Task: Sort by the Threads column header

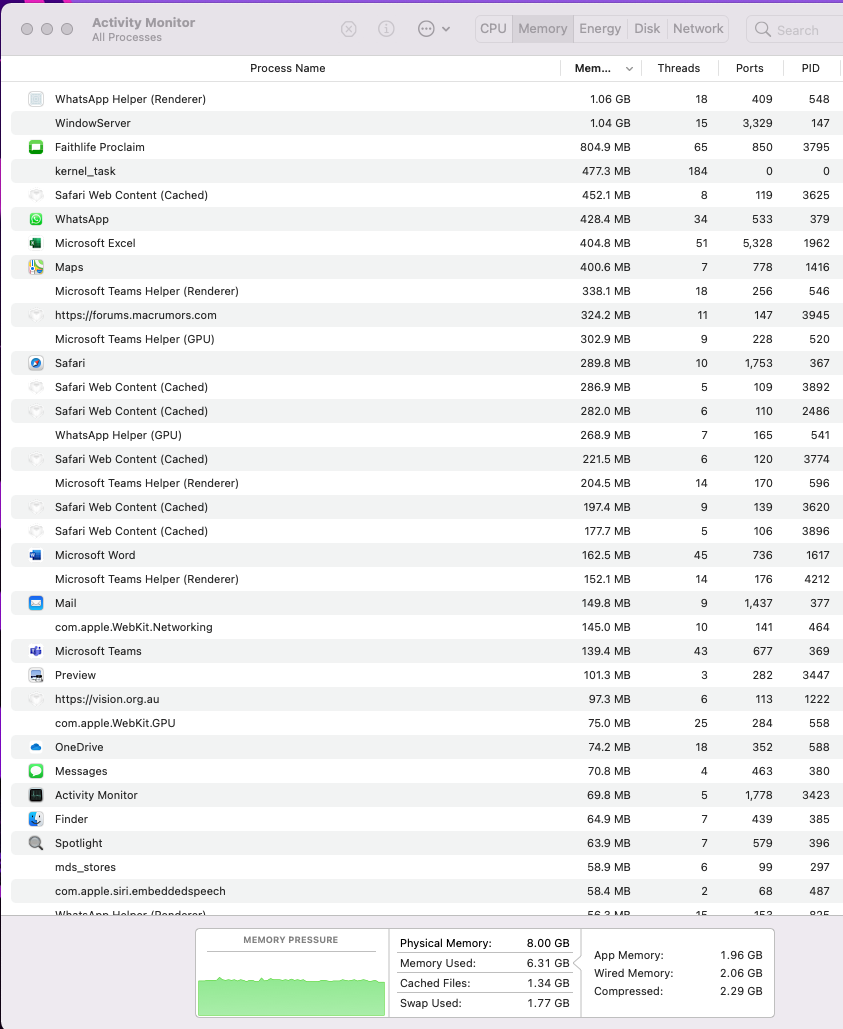Action: [678, 68]
